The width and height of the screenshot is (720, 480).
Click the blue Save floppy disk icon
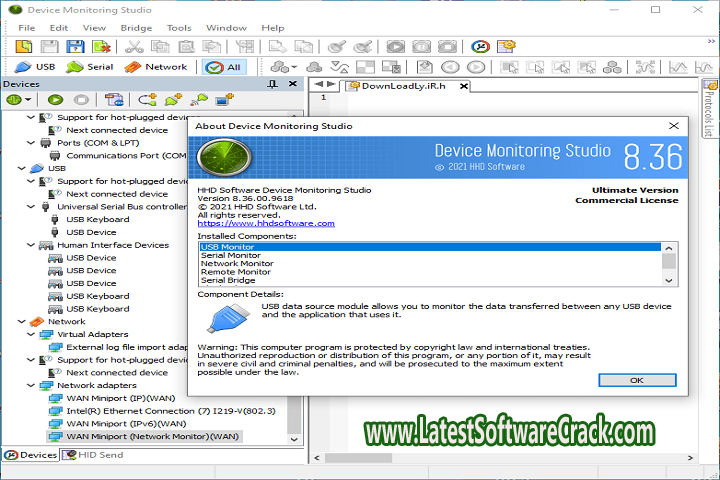tap(74, 46)
